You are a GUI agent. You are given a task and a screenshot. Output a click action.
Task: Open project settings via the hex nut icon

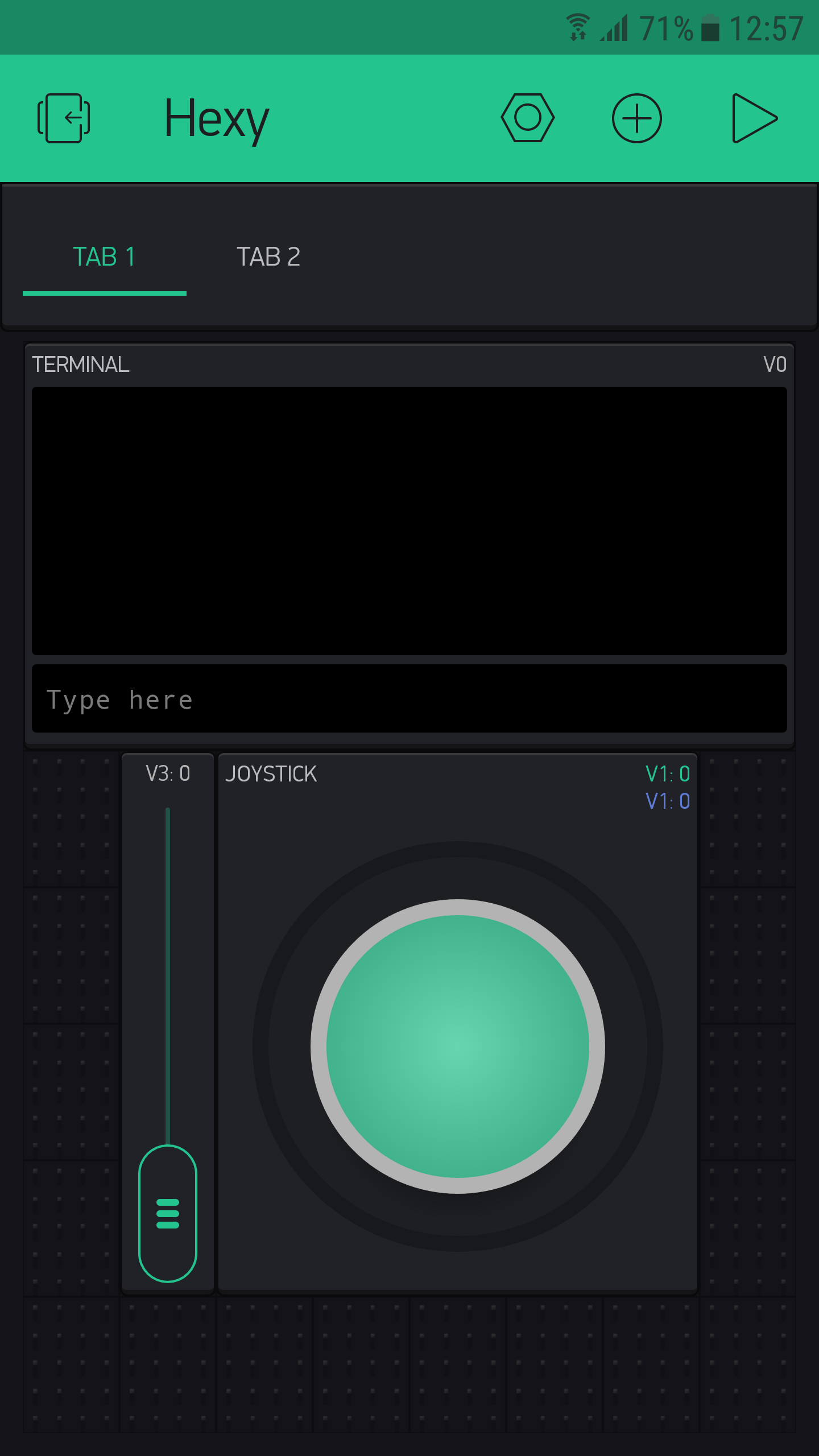[527, 118]
